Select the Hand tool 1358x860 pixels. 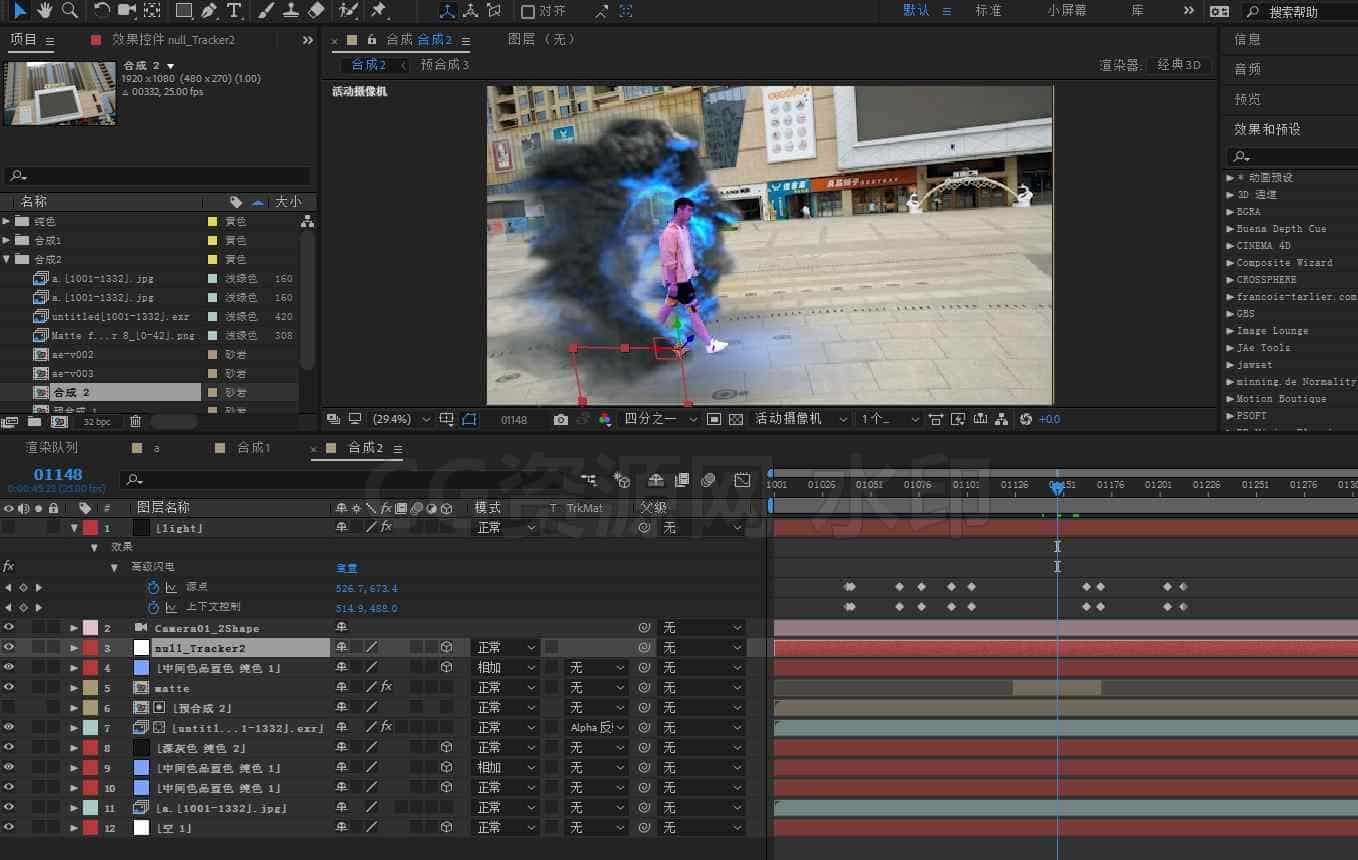[45, 10]
